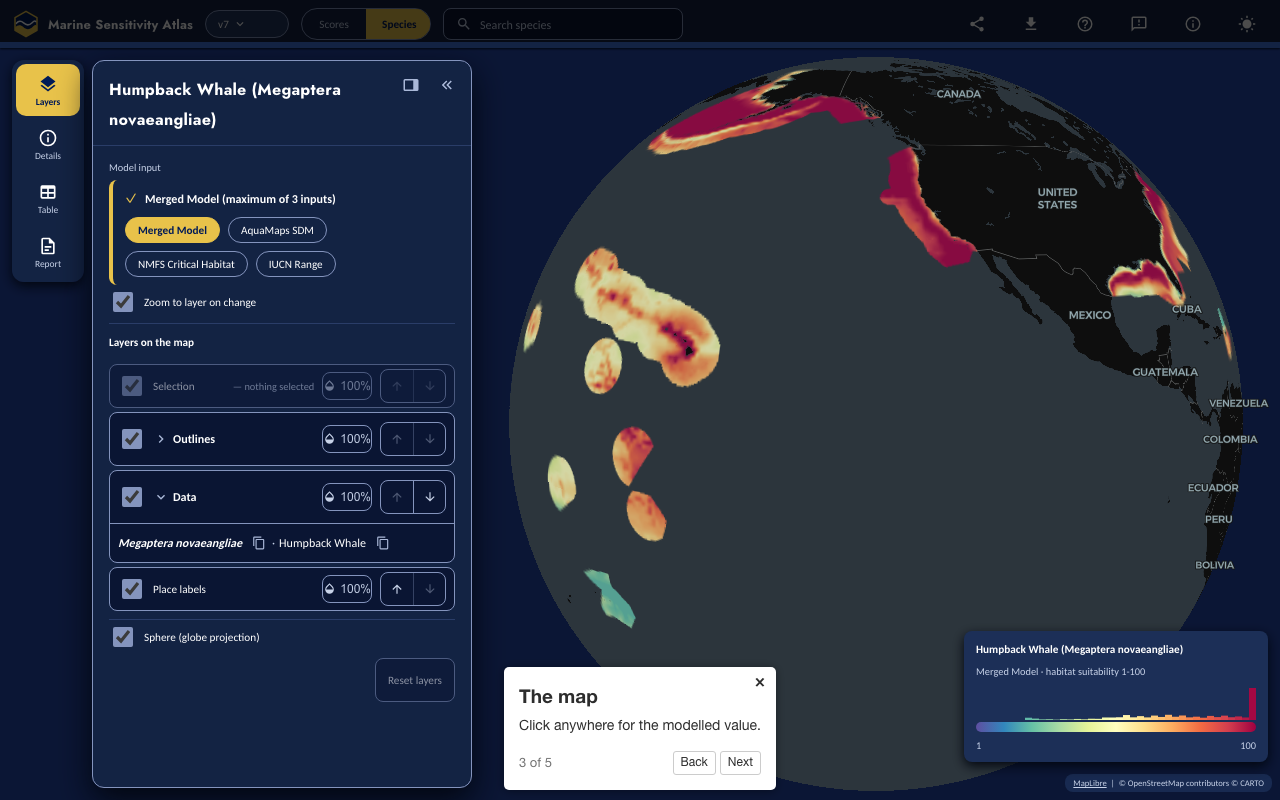
Task: Uncheck the Data layer checkbox
Action: coord(132,497)
